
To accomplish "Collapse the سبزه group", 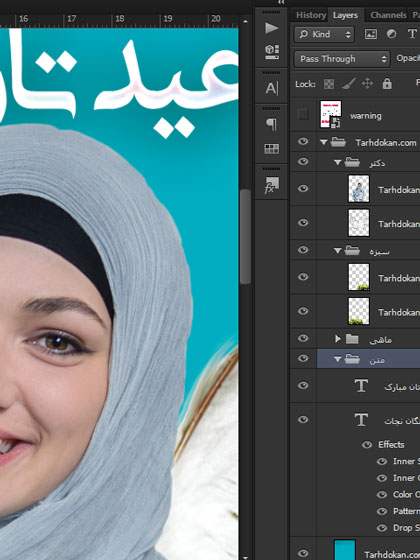I will pos(338,251).
